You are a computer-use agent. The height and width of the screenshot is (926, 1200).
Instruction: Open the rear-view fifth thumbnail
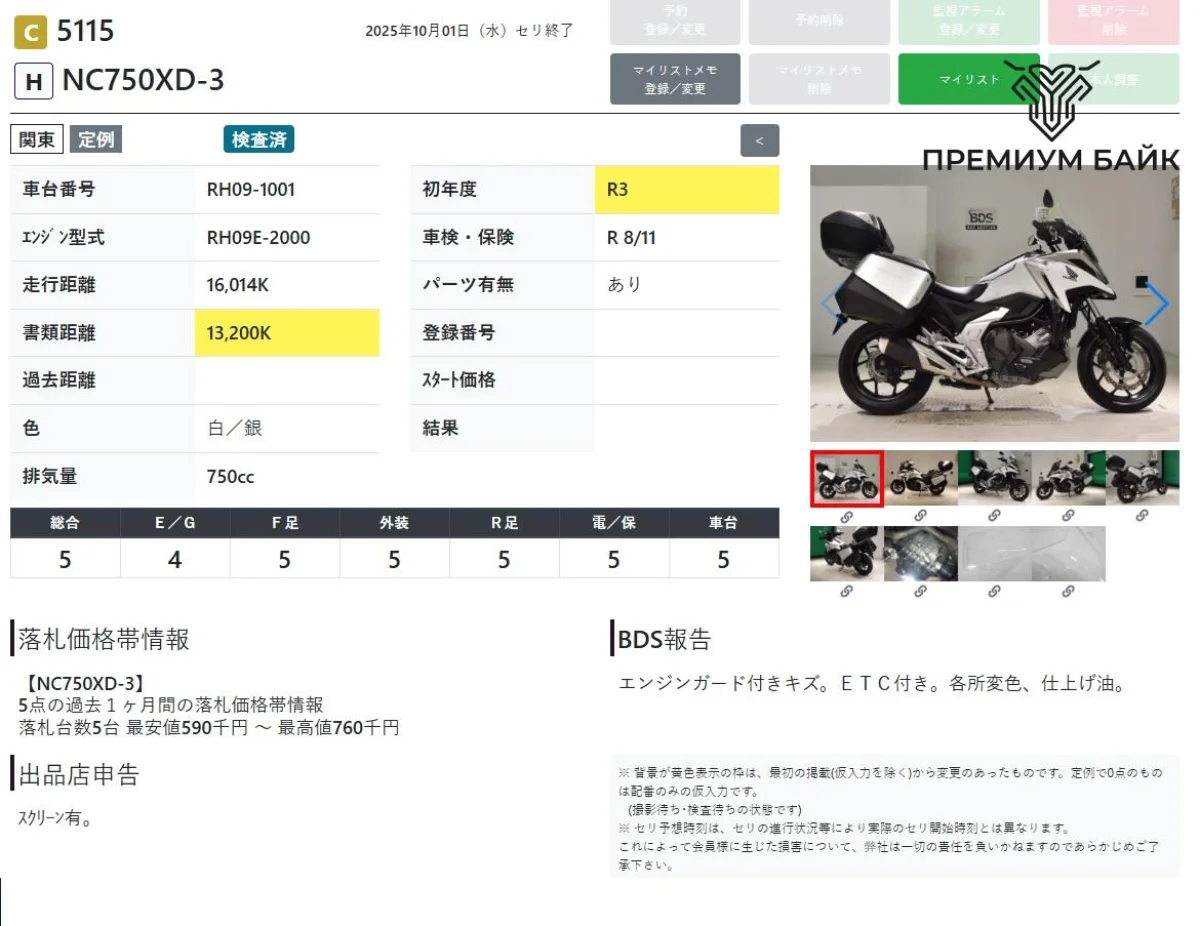click(1142, 478)
